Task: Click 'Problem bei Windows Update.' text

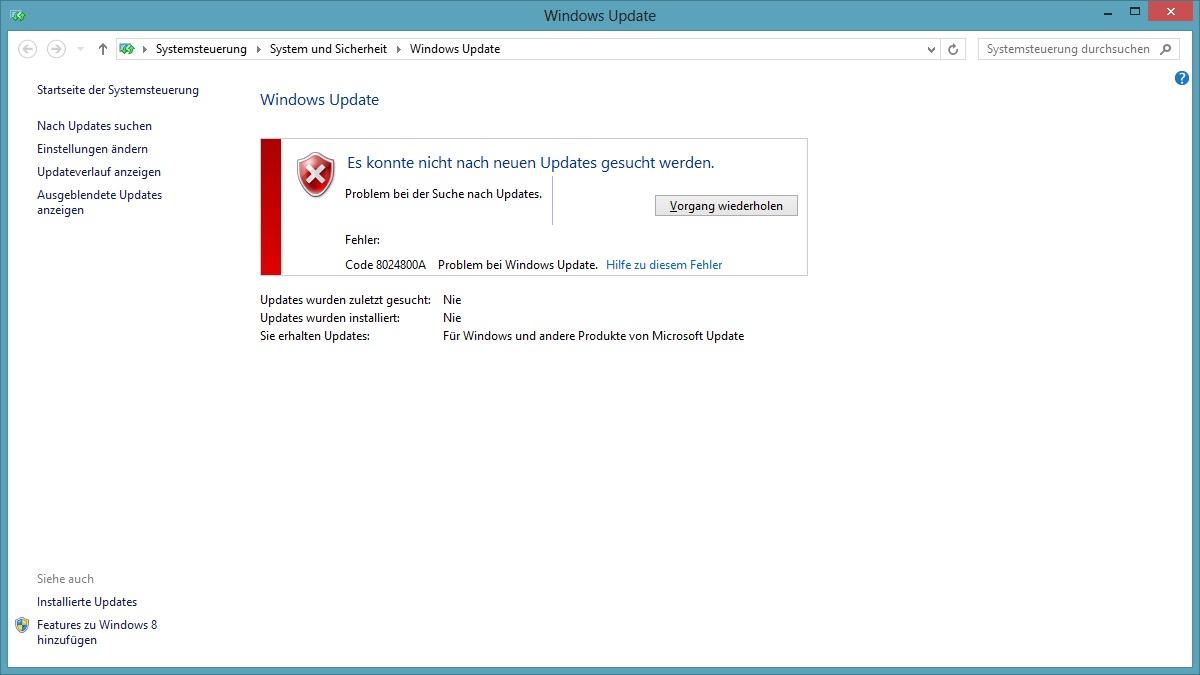Action: [x=518, y=265]
